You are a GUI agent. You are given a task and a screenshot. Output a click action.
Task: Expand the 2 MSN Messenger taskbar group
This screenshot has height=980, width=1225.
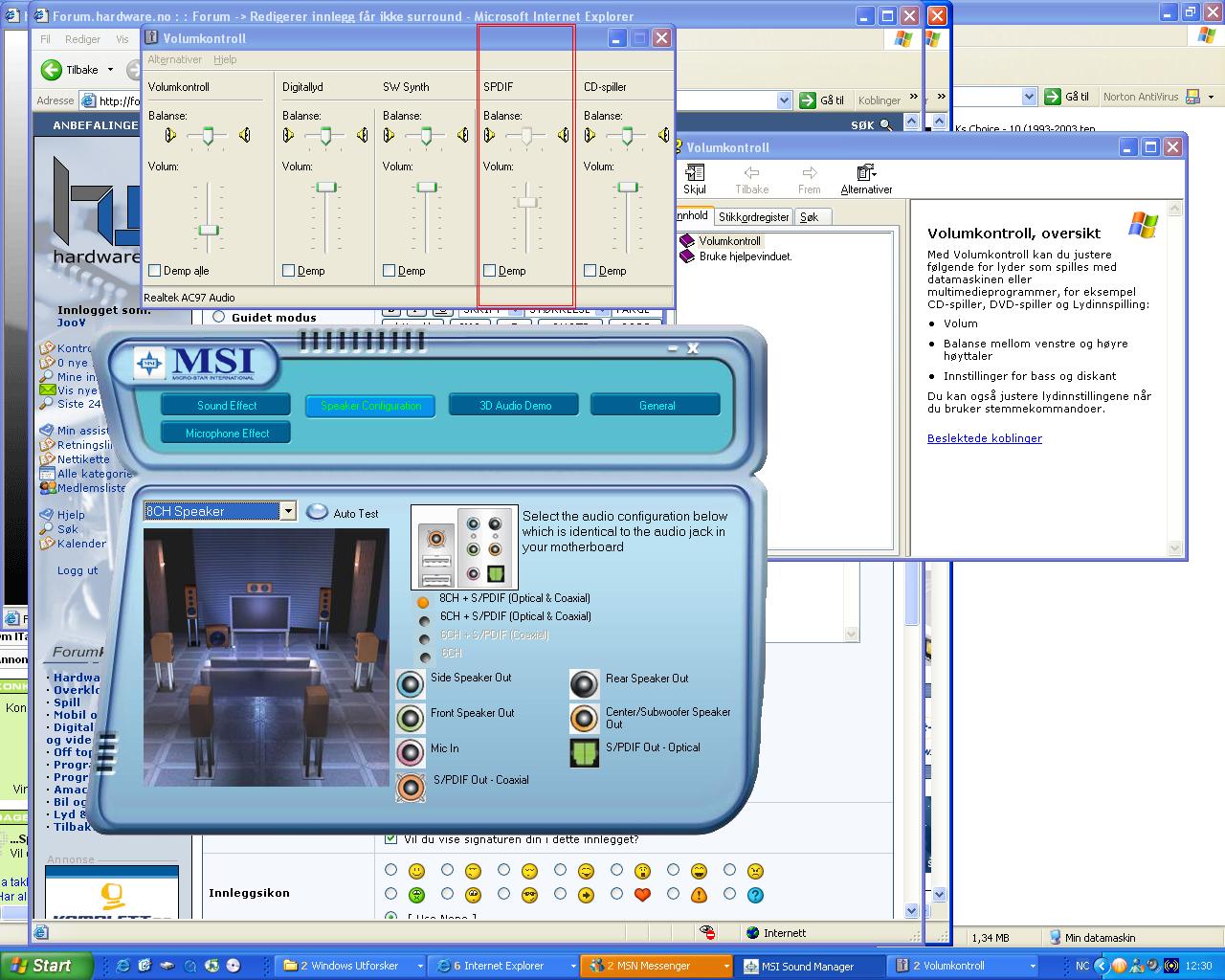[x=726, y=967]
